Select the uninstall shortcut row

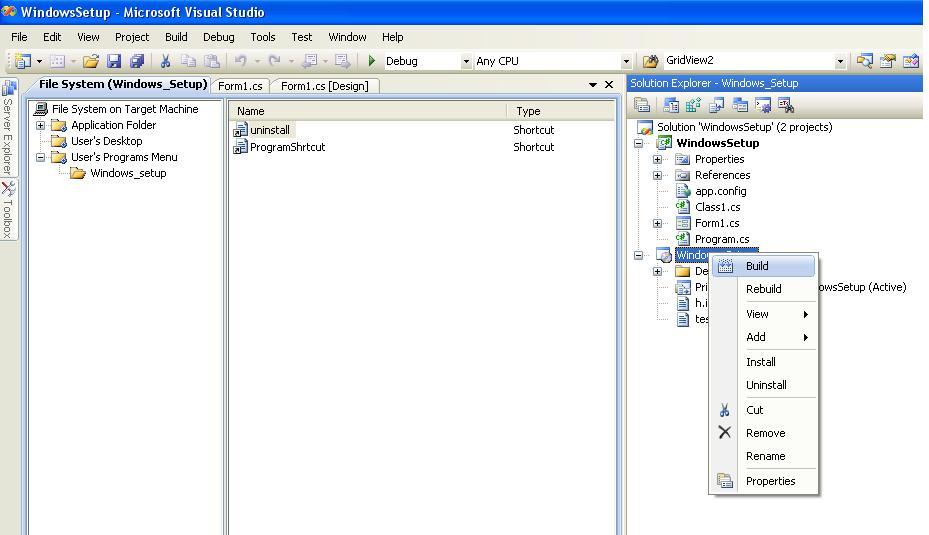click(421, 130)
